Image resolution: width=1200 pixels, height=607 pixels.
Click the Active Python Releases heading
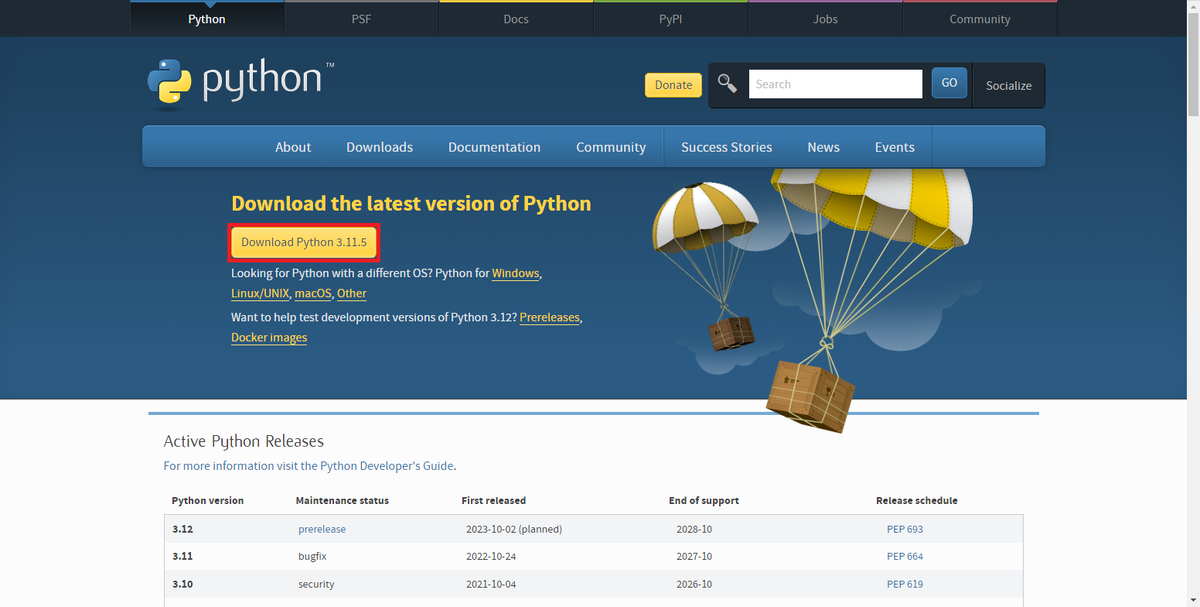(x=244, y=441)
